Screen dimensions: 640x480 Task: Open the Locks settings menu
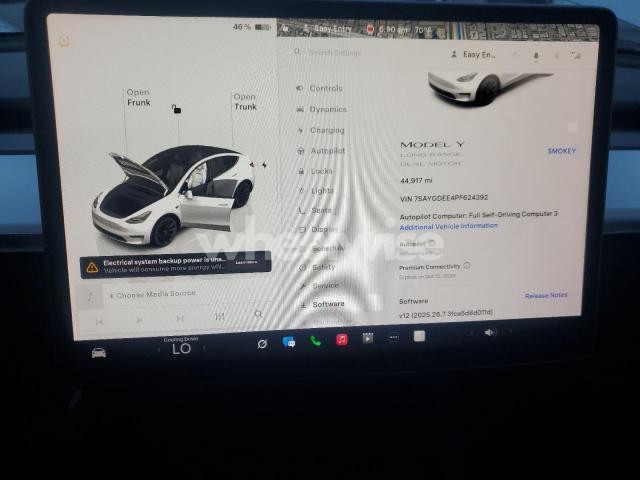316,171
